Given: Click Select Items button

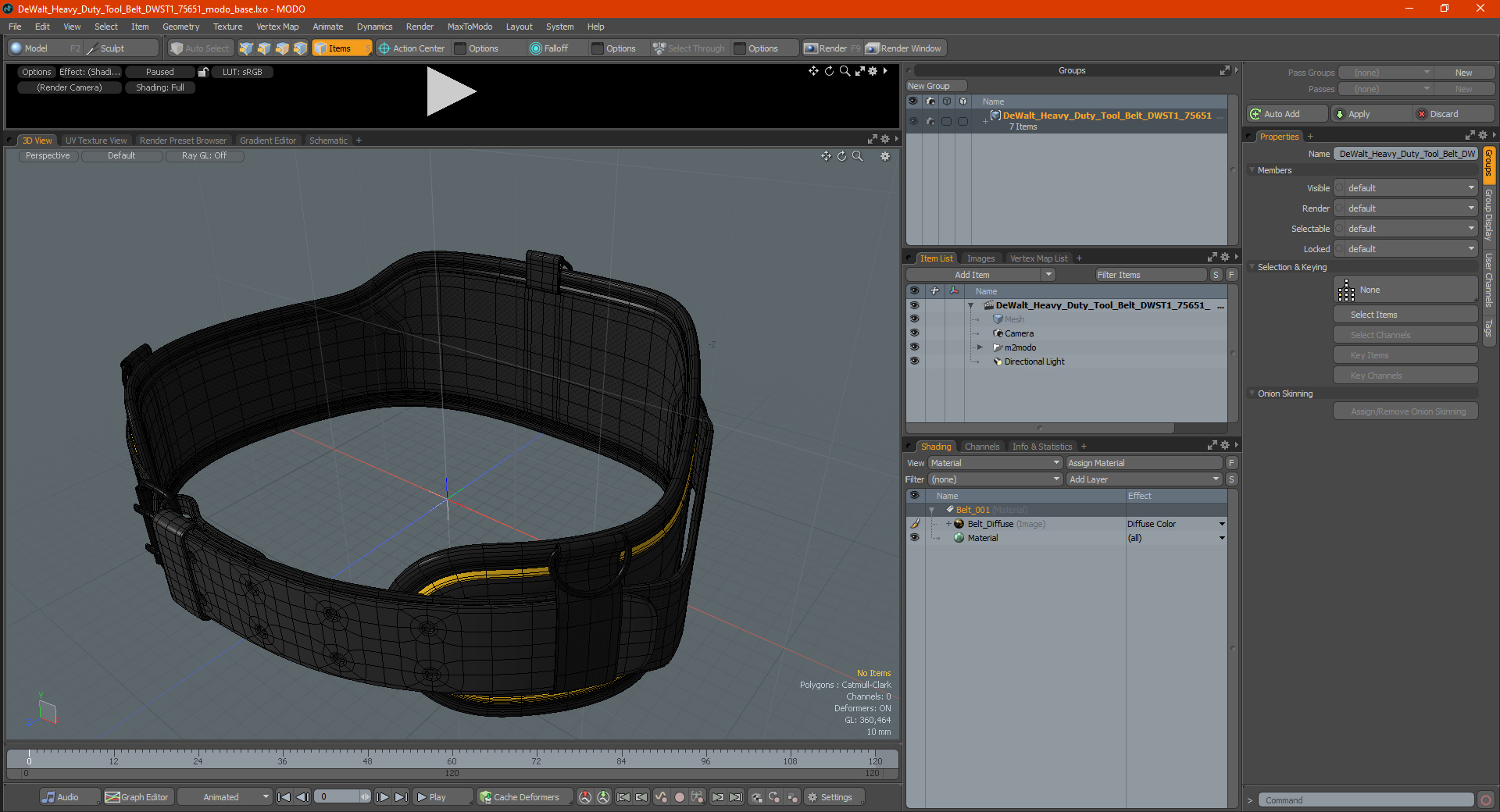Looking at the screenshot, I should [x=1405, y=315].
